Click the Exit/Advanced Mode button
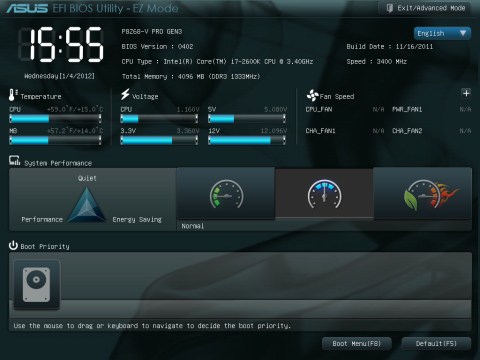This screenshot has height=360, width=480. click(x=425, y=8)
